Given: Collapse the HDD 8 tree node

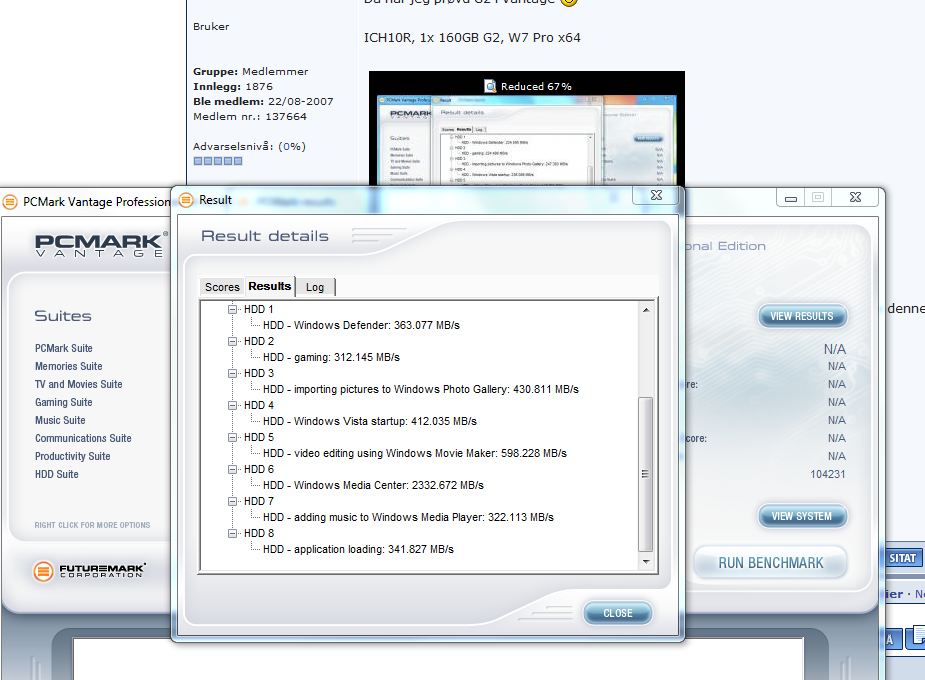Looking at the screenshot, I should (232, 533).
